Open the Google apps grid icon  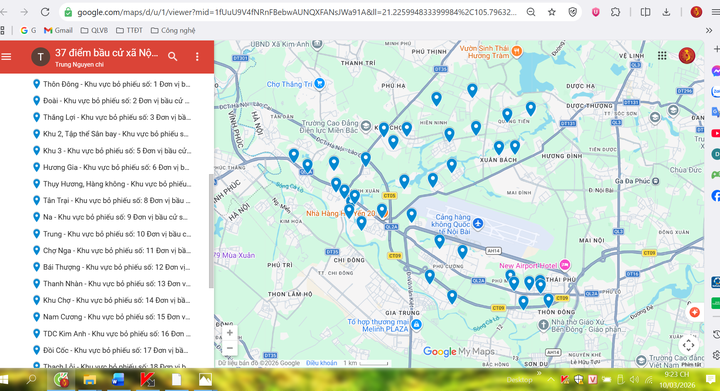662,56
